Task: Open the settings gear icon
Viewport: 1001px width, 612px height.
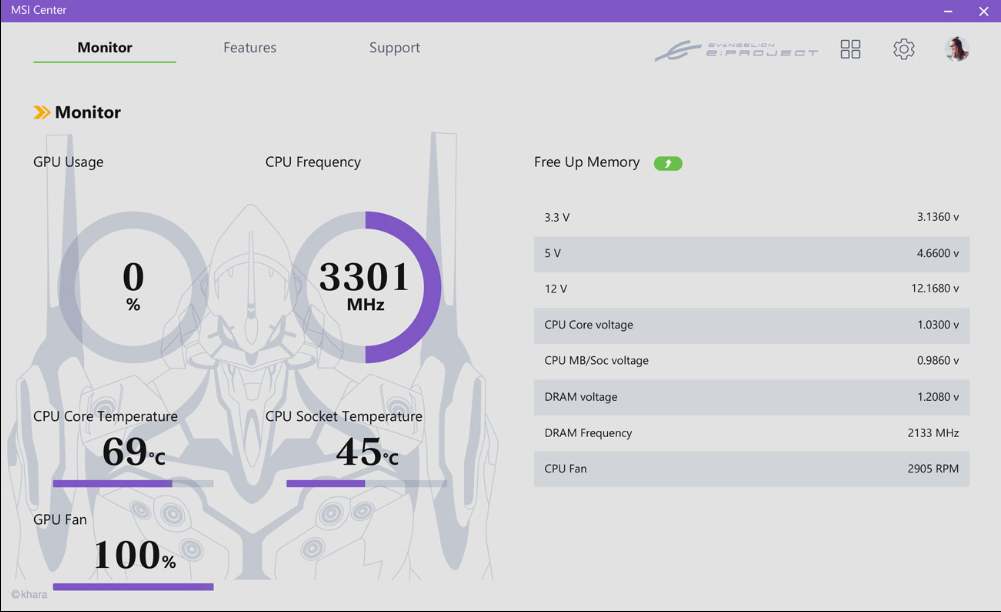Action: click(903, 49)
